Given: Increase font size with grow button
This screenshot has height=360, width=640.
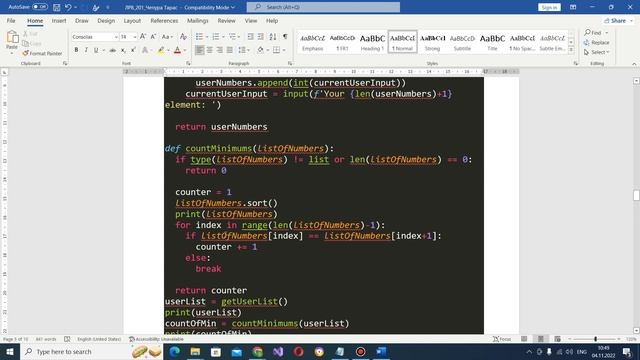Looking at the screenshot, I should click(143, 37).
